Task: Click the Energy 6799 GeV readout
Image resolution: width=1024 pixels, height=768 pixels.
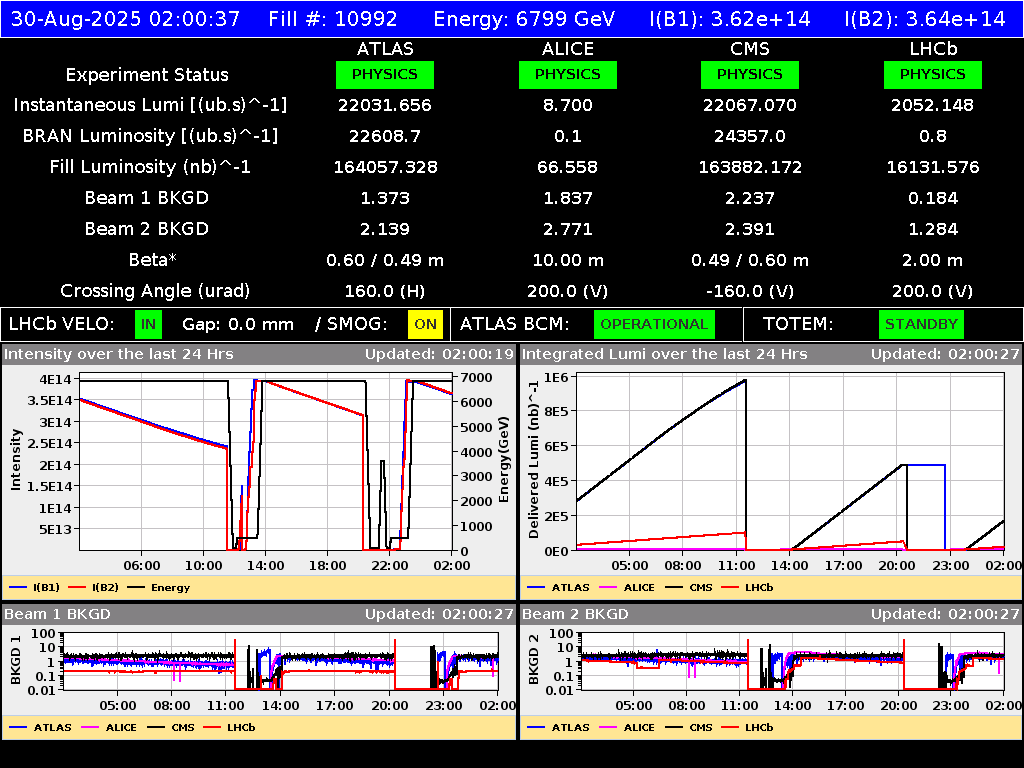Action: (524, 19)
